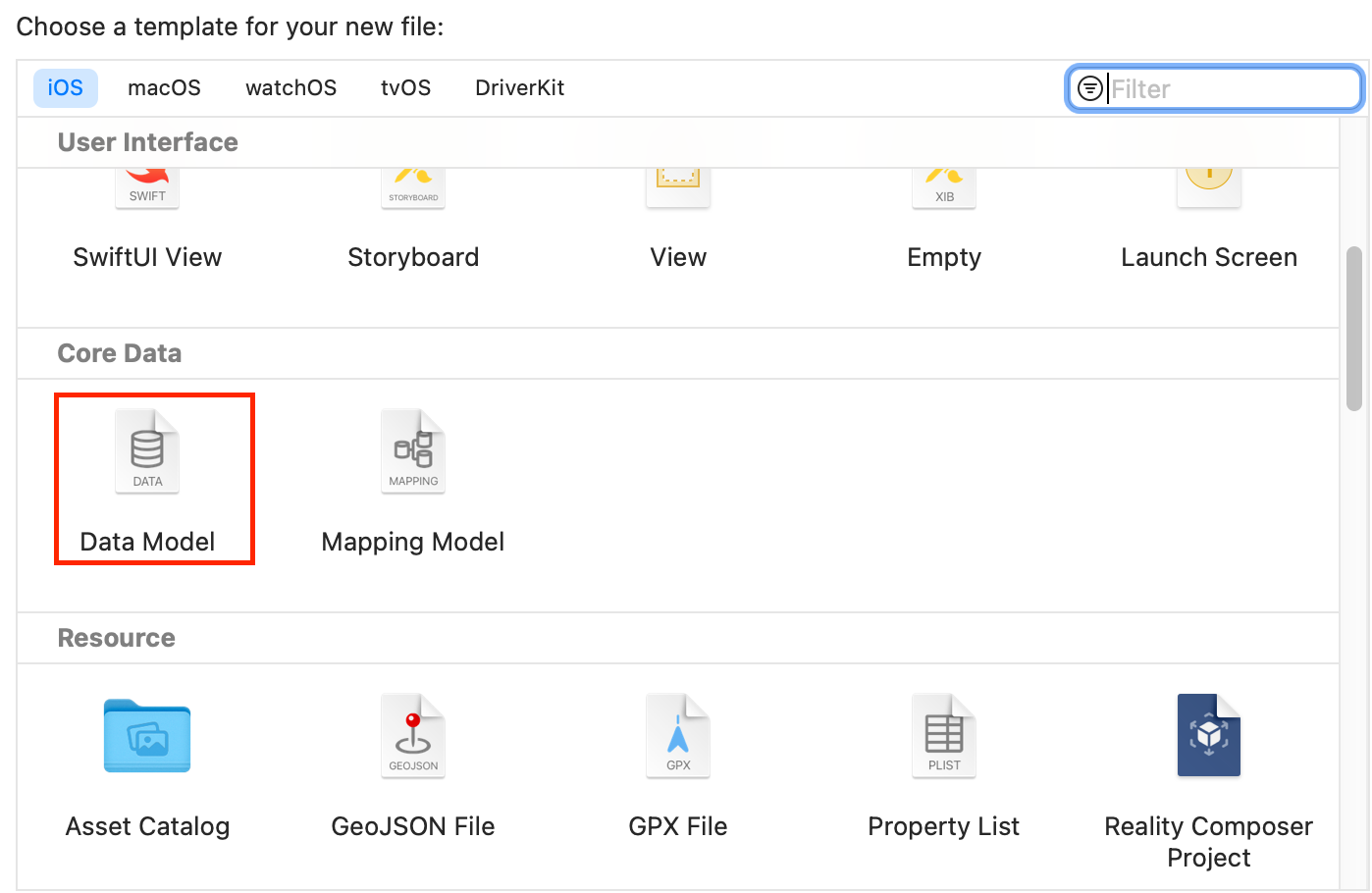Switch to the iOS platform tab

click(66, 87)
